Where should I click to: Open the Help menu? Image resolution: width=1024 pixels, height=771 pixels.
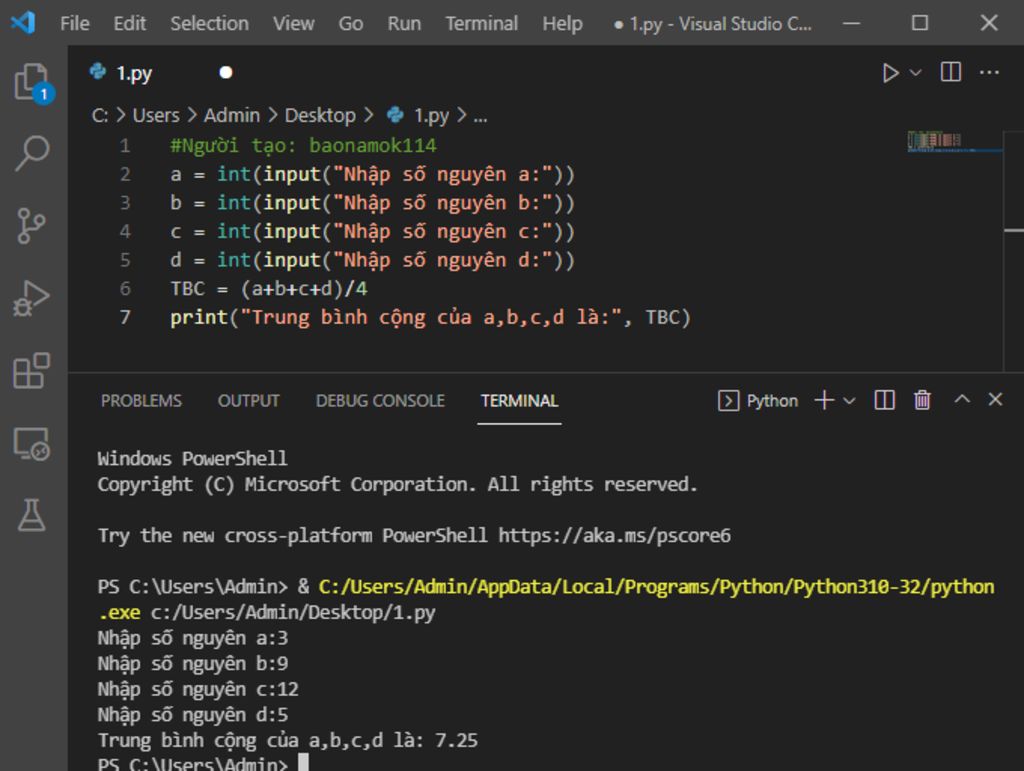(x=562, y=24)
